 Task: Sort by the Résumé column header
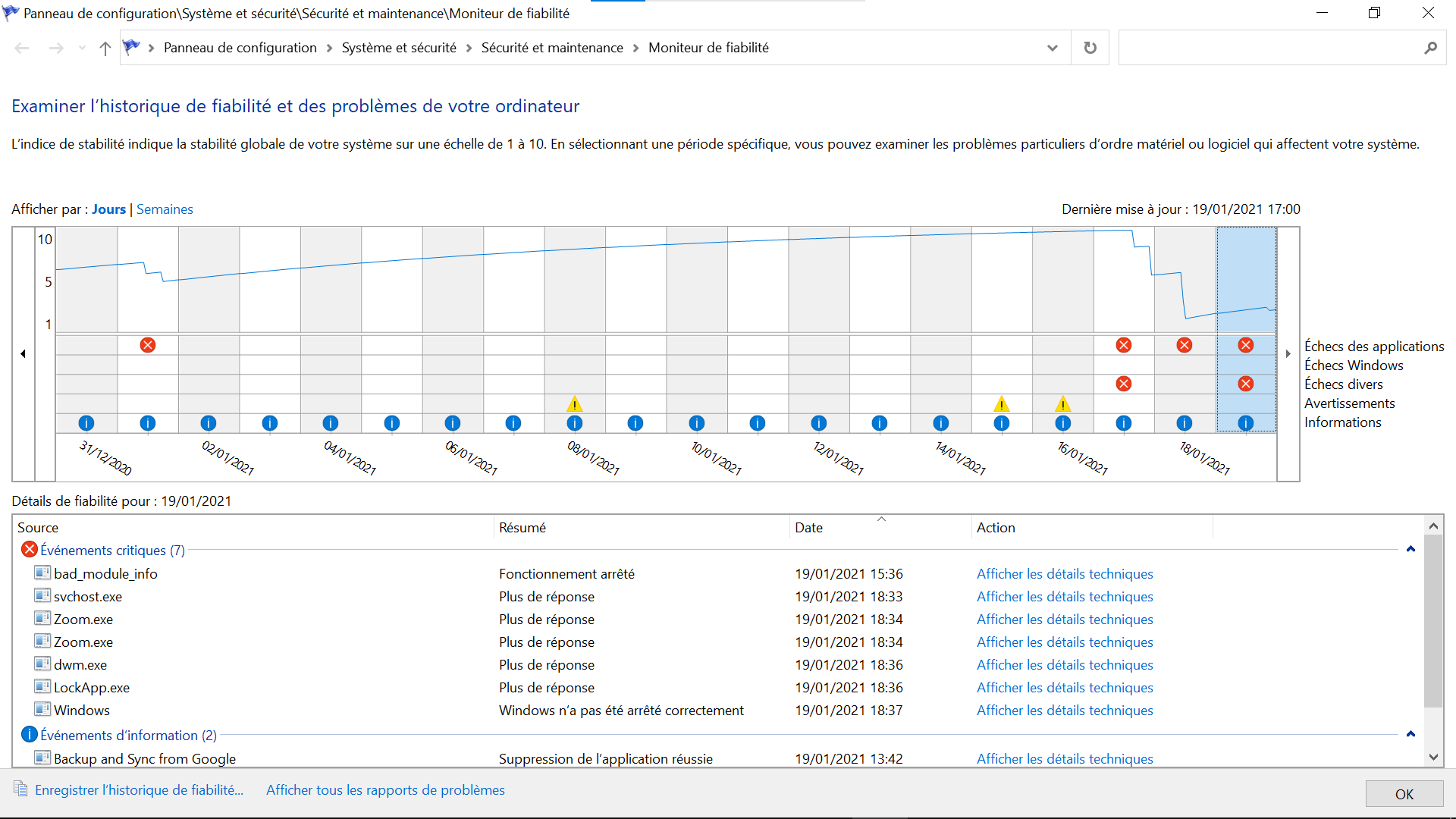(642, 528)
